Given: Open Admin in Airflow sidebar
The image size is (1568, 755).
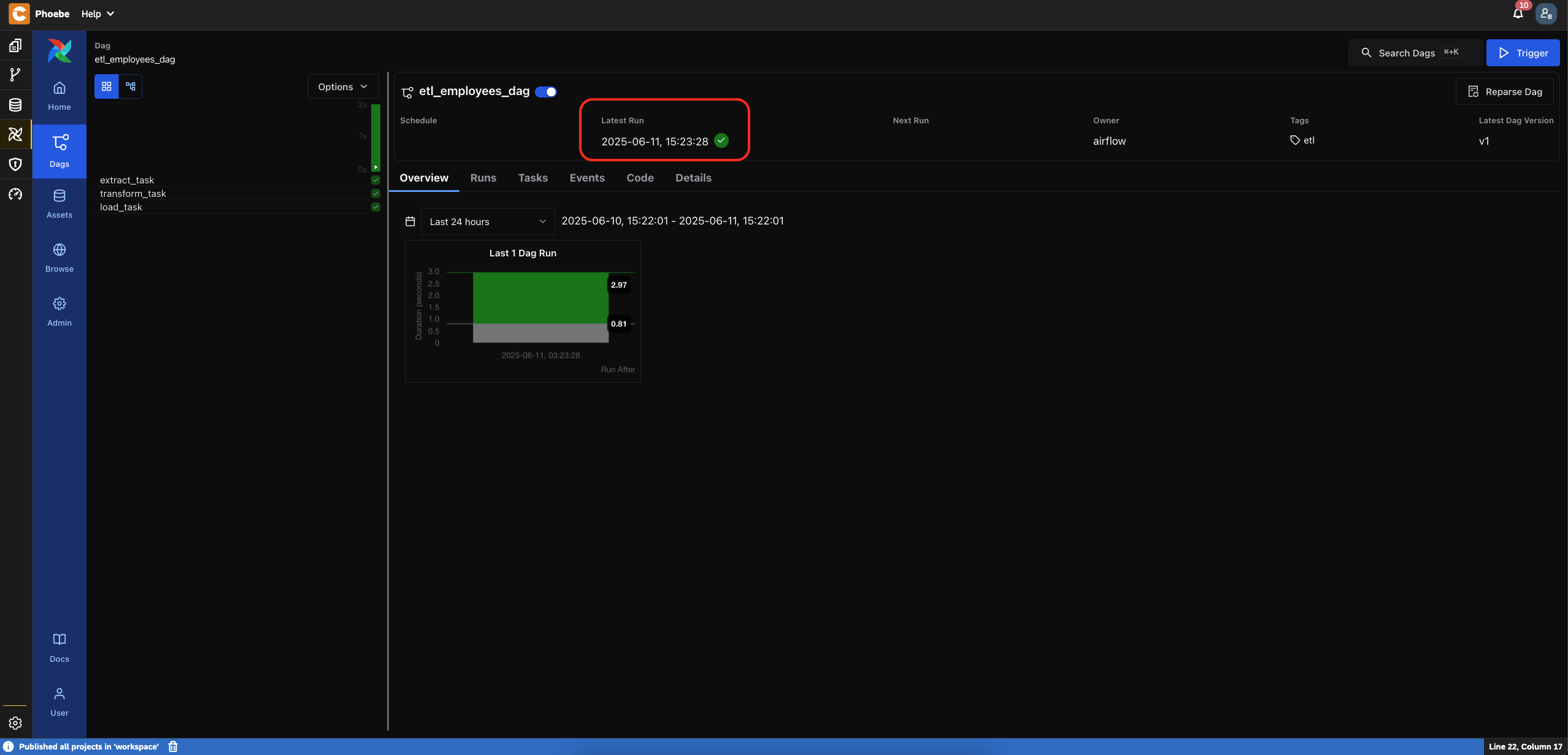Looking at the screenshot, I should click(60, 312).
